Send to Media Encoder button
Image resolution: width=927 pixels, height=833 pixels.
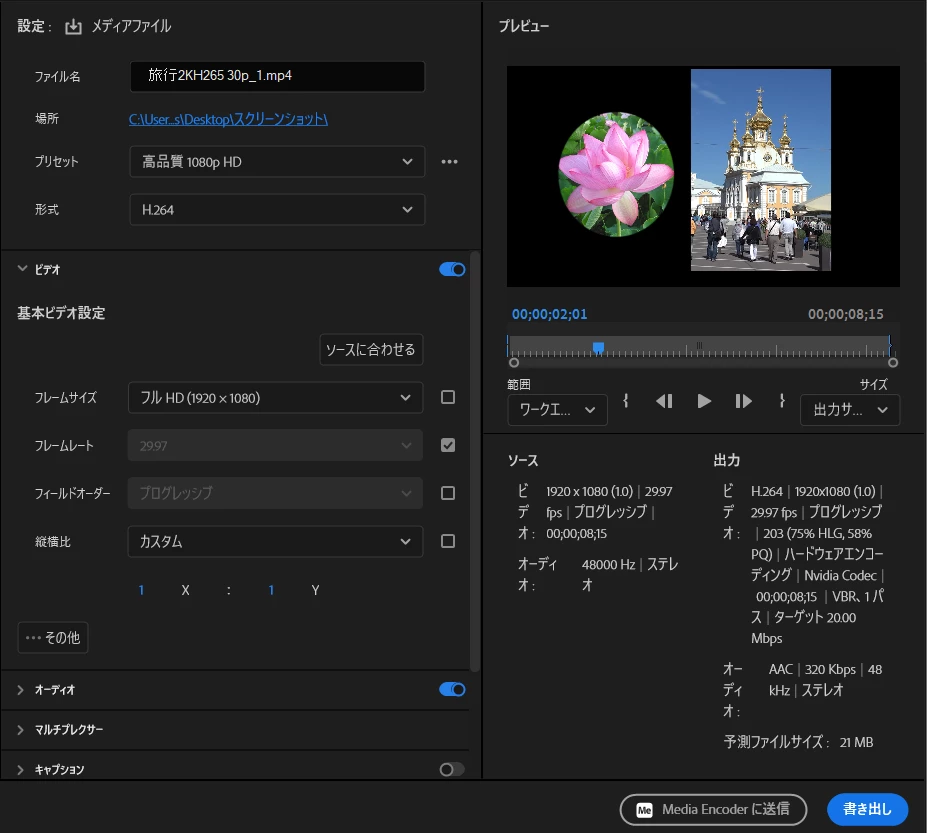(713, 809)
